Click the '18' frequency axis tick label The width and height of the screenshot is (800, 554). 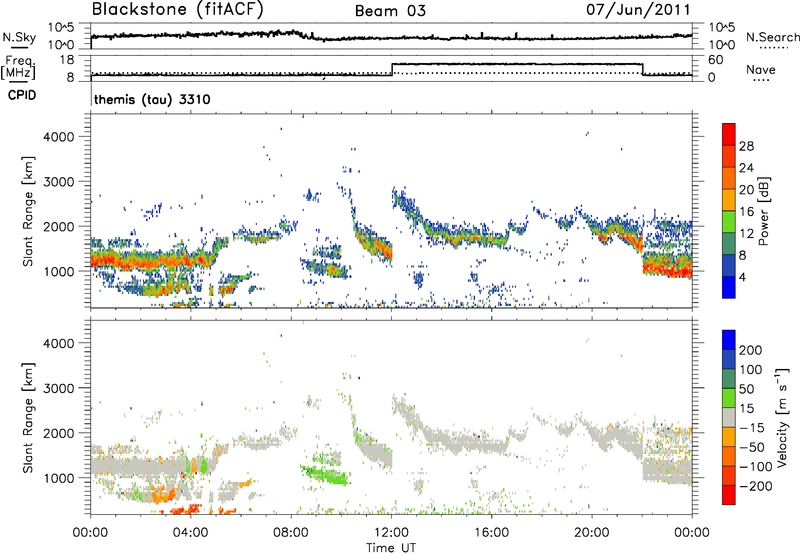pyautogui.click(x=67, y=60)
